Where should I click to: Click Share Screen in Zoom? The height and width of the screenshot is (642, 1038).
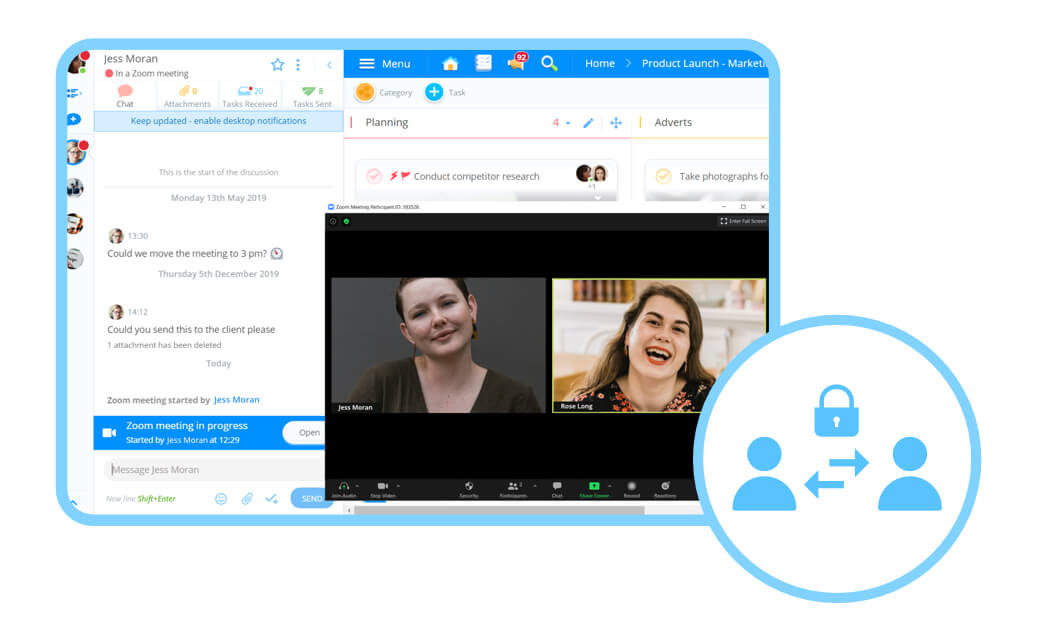(594, 489)
